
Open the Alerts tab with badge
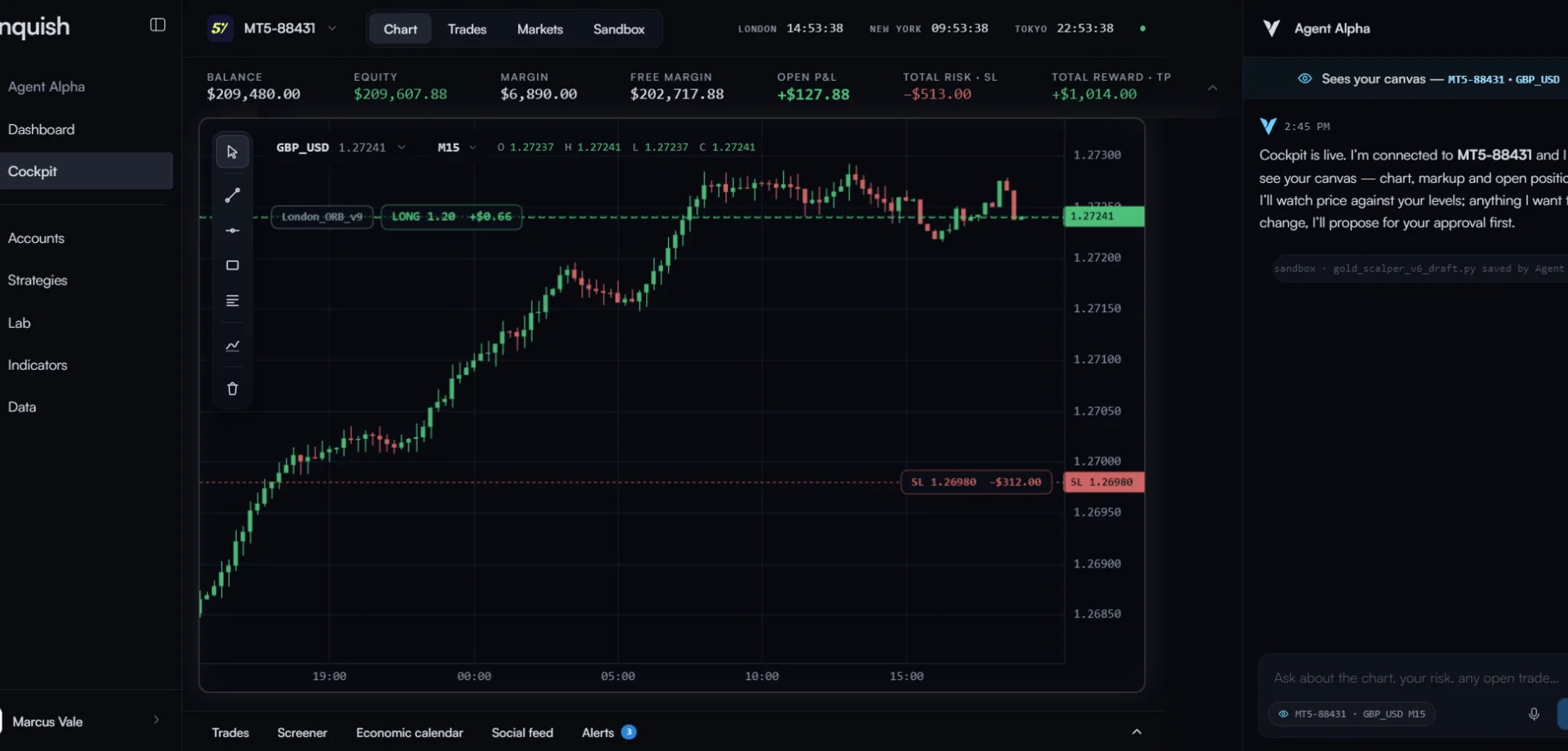tap(609, 733)
